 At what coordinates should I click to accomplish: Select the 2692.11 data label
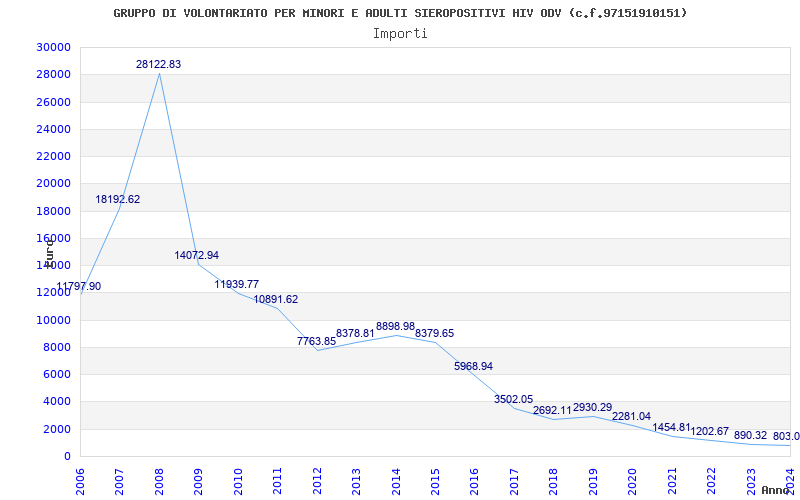point(552,411)
